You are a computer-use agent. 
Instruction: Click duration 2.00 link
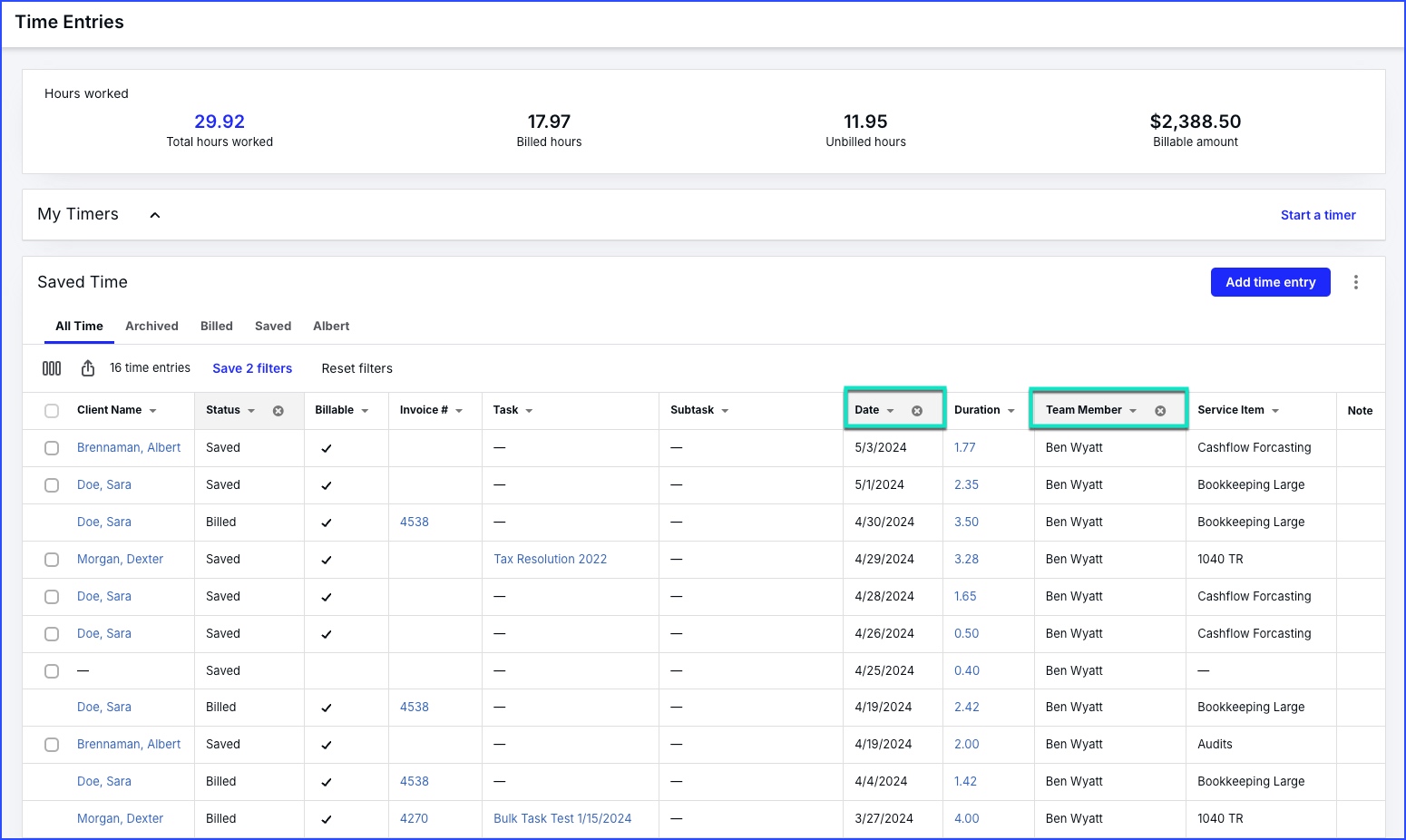pos(967,744)
